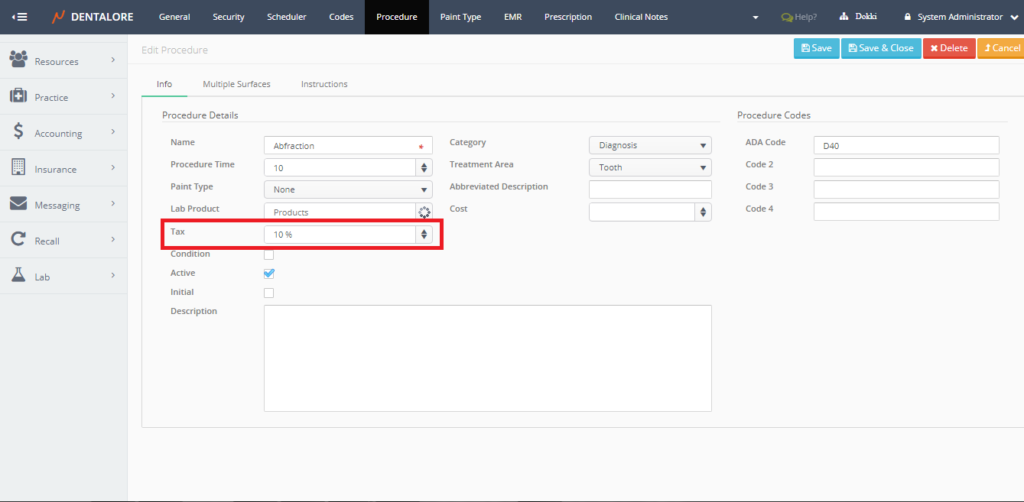The width and height of the screenshot is (1024, 502).
Task: Open the Paint Type dropdown
Action: coord(347,189)
